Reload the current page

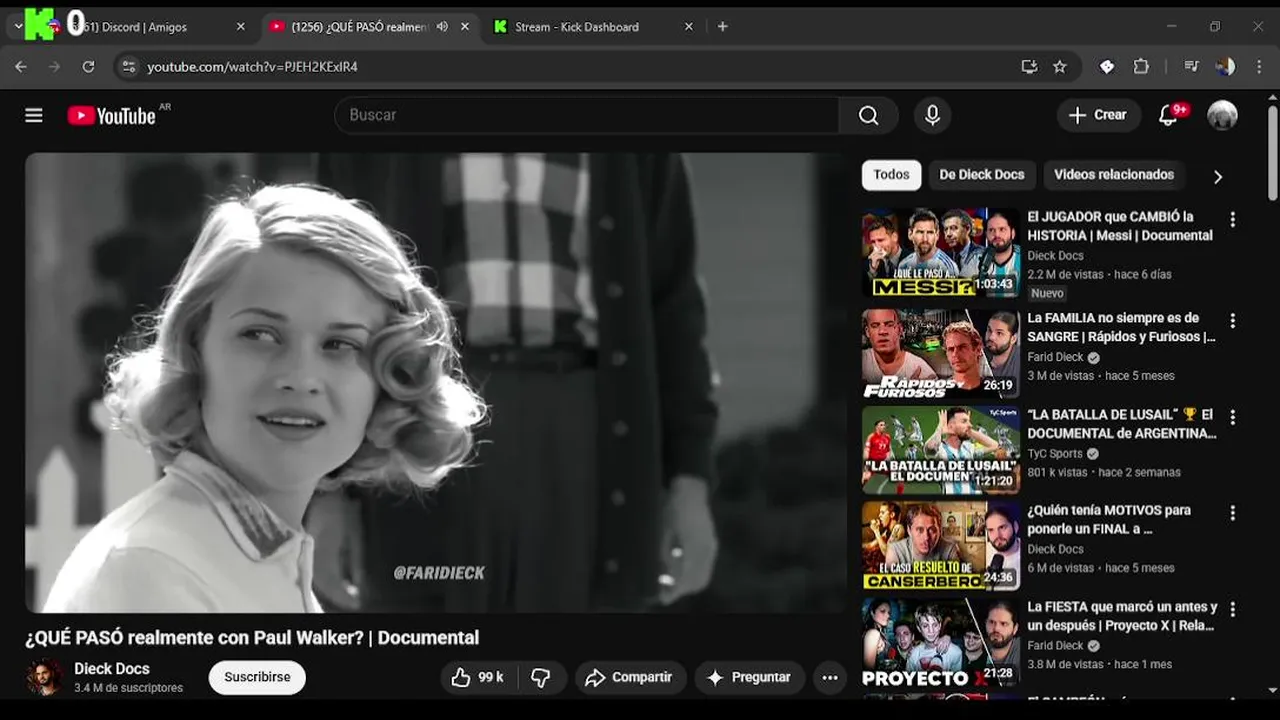click(x=88, y=67)
